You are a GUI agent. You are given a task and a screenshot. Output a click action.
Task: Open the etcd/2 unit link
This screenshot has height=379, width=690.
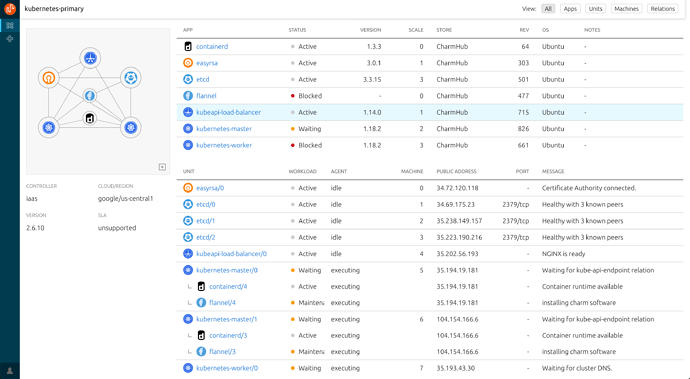point(206,237)
